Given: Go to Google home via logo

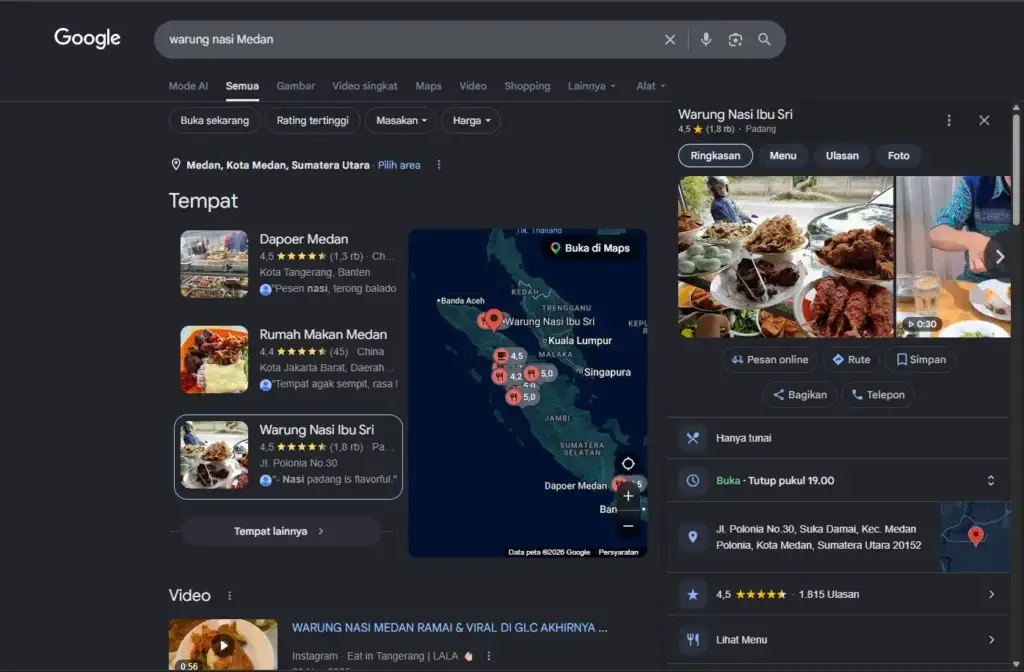Looking at the screenshot, I should point(87,39).
